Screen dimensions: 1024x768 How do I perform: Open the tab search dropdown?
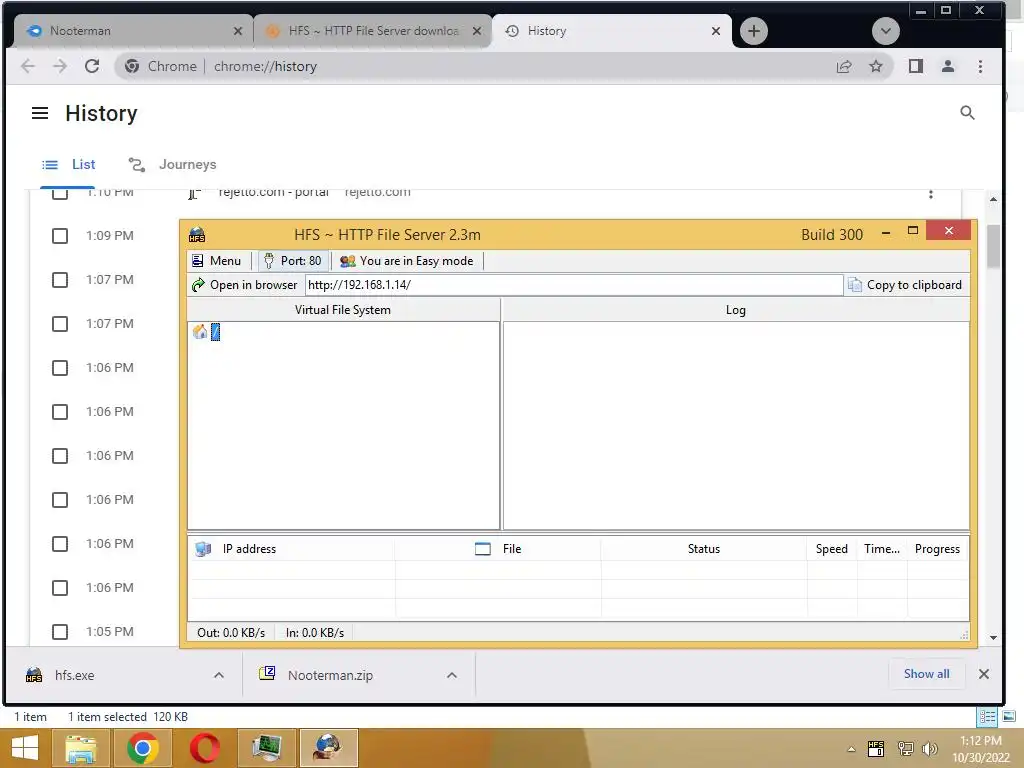click(x=886, y=31)
